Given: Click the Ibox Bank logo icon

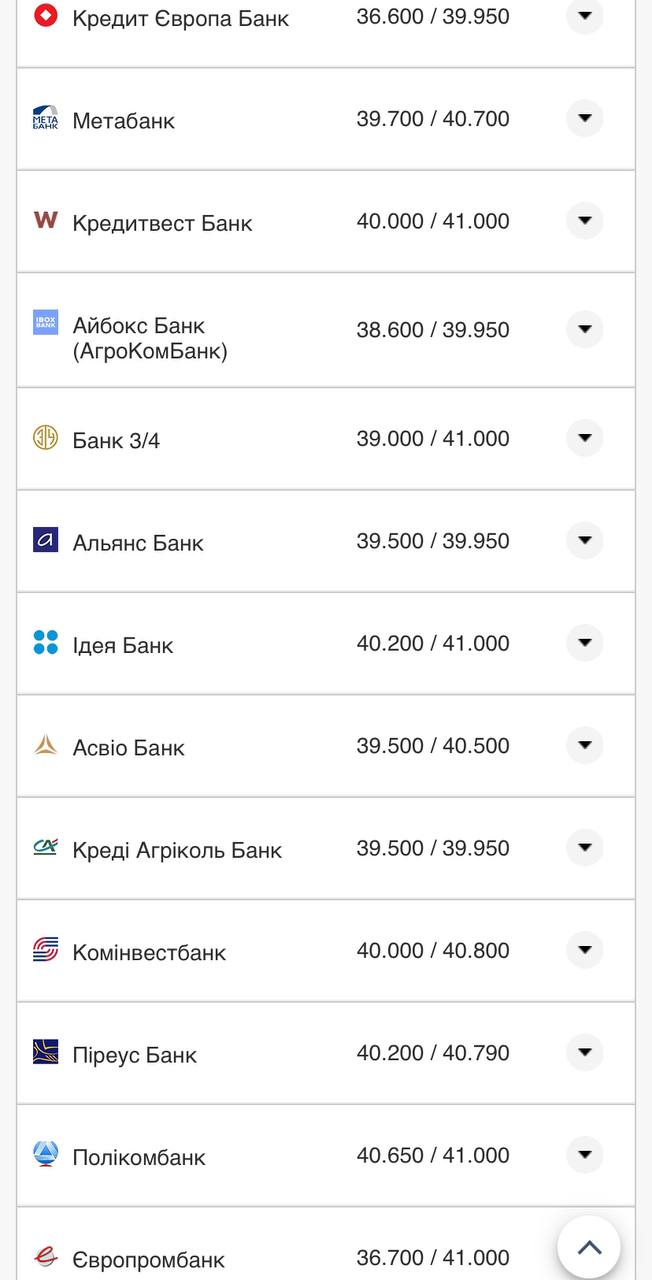Looking at the screenshot, I should pos(45,322).
